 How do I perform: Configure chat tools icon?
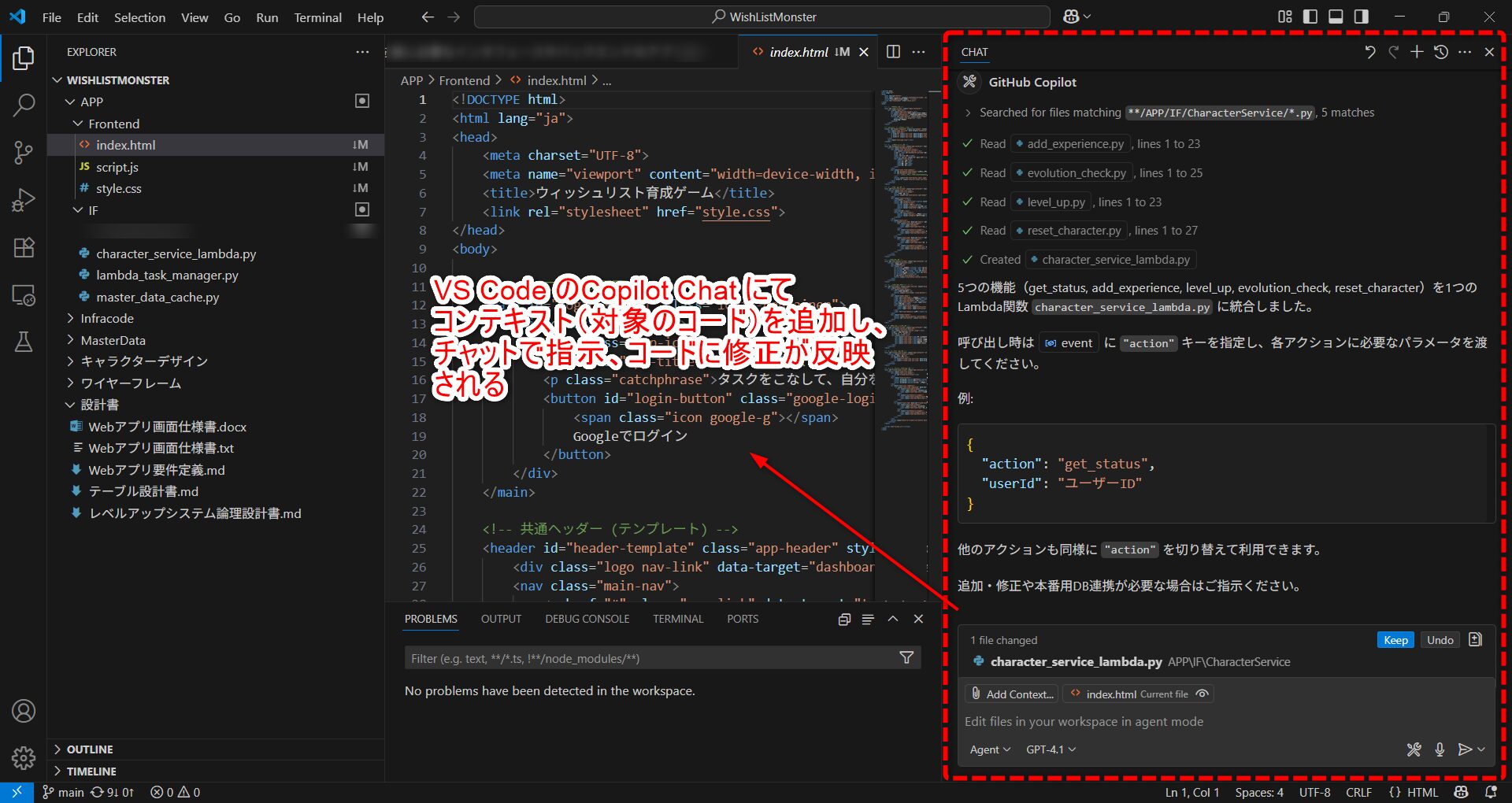point(1414,749)
